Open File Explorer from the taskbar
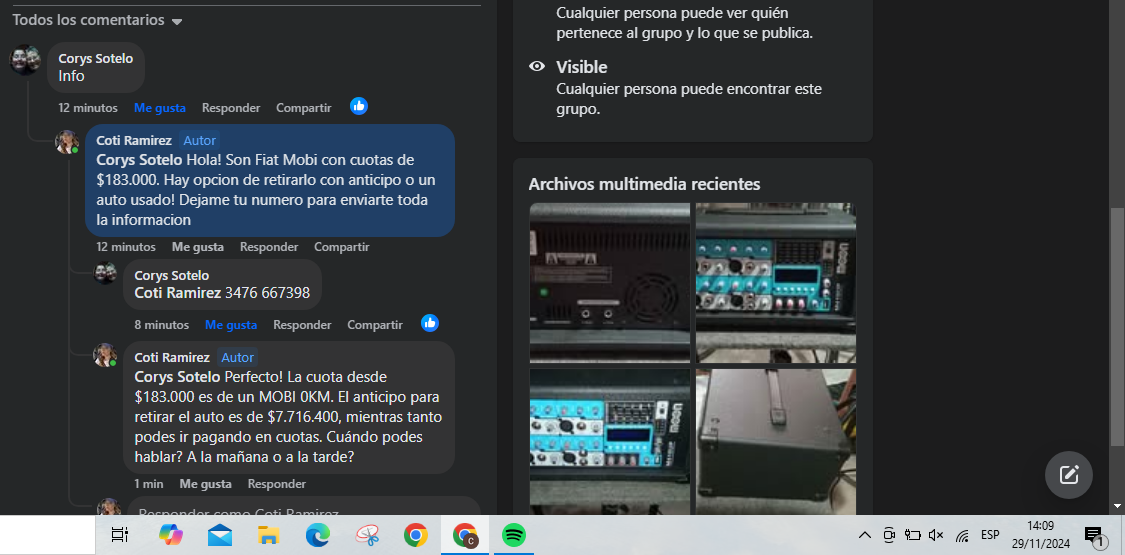Screen dimensions: 1125x555 click(268, 536)
